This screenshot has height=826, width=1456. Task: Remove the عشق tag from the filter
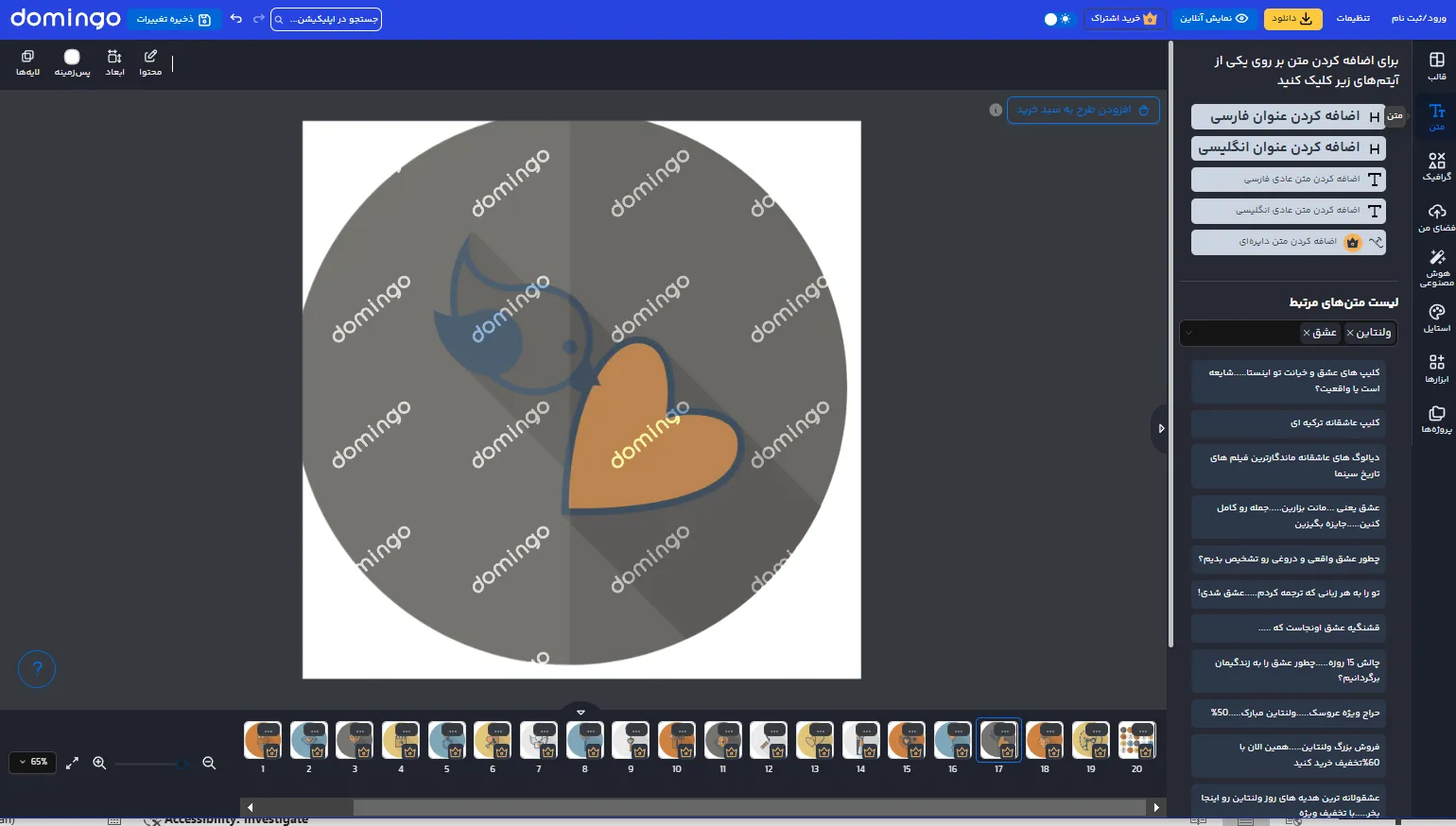coord(1307,333)
